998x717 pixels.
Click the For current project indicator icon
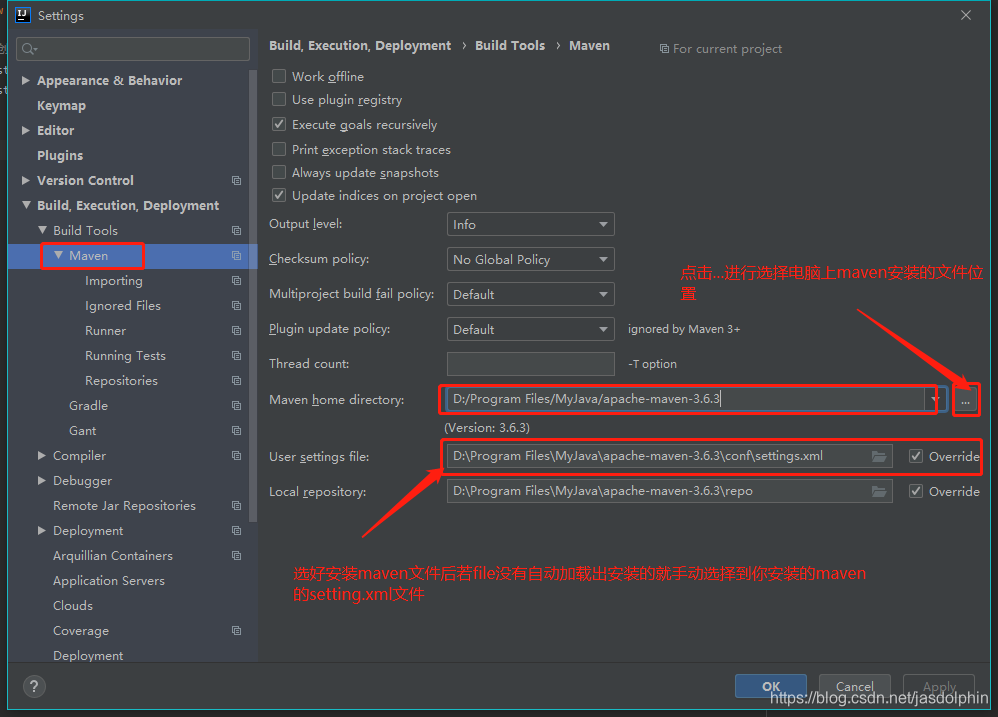tap(664, 49)
